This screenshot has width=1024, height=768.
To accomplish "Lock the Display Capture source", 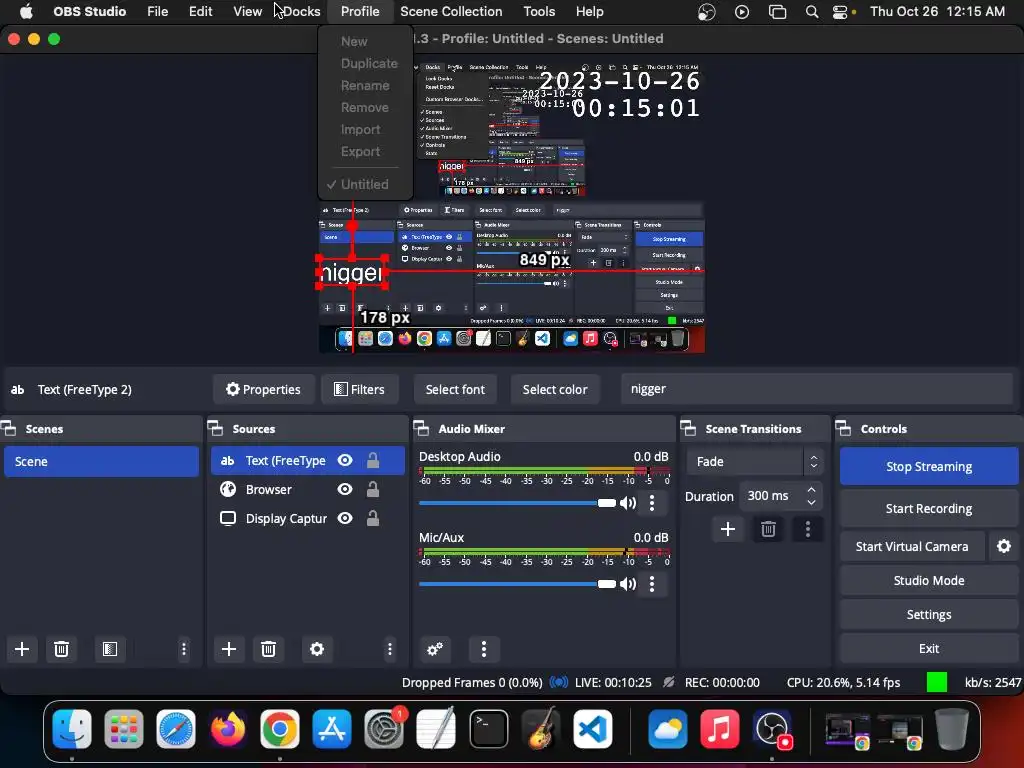I will pos(373,518).
